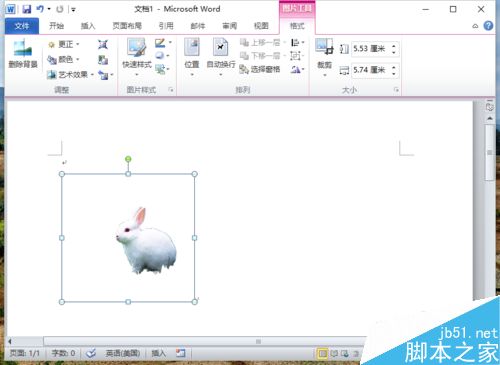Click the Group objects icon
Screen dimensions: 500x365
click(295, 55)
